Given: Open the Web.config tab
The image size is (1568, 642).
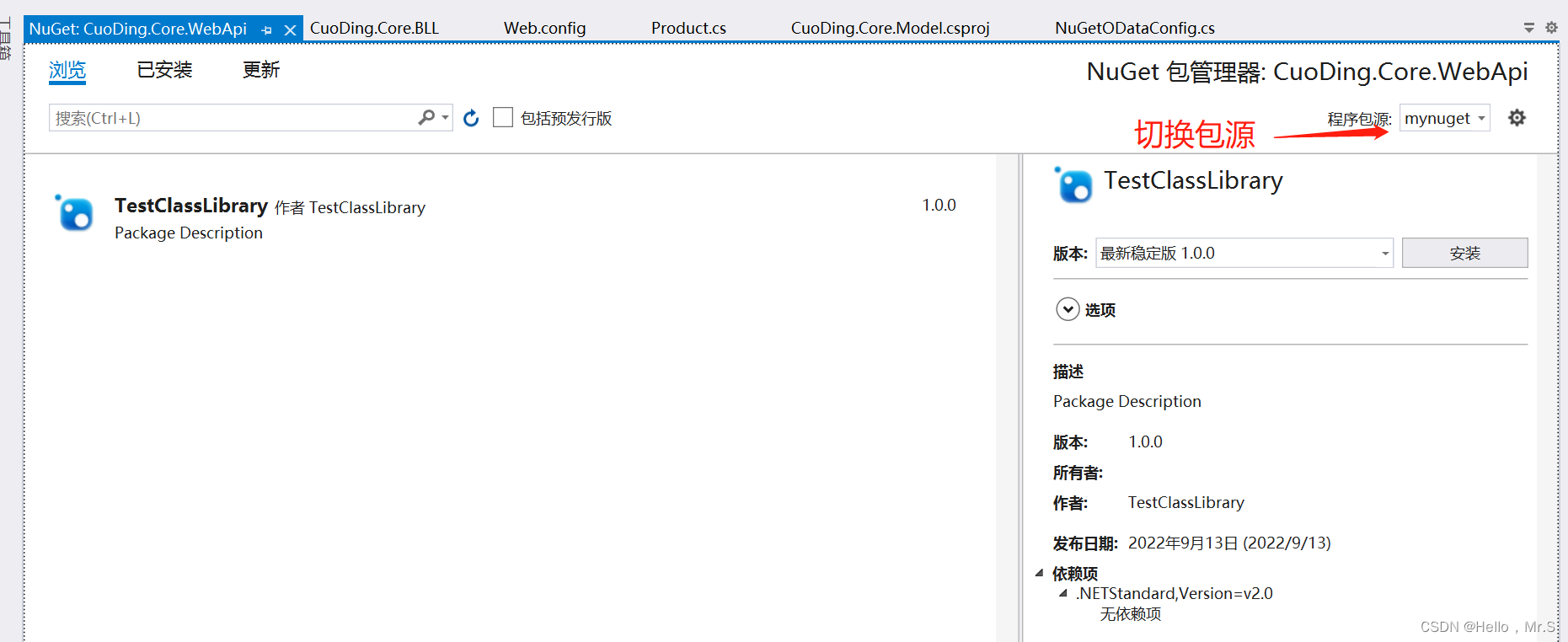Looking at the screenshot, I should [544, 28].
